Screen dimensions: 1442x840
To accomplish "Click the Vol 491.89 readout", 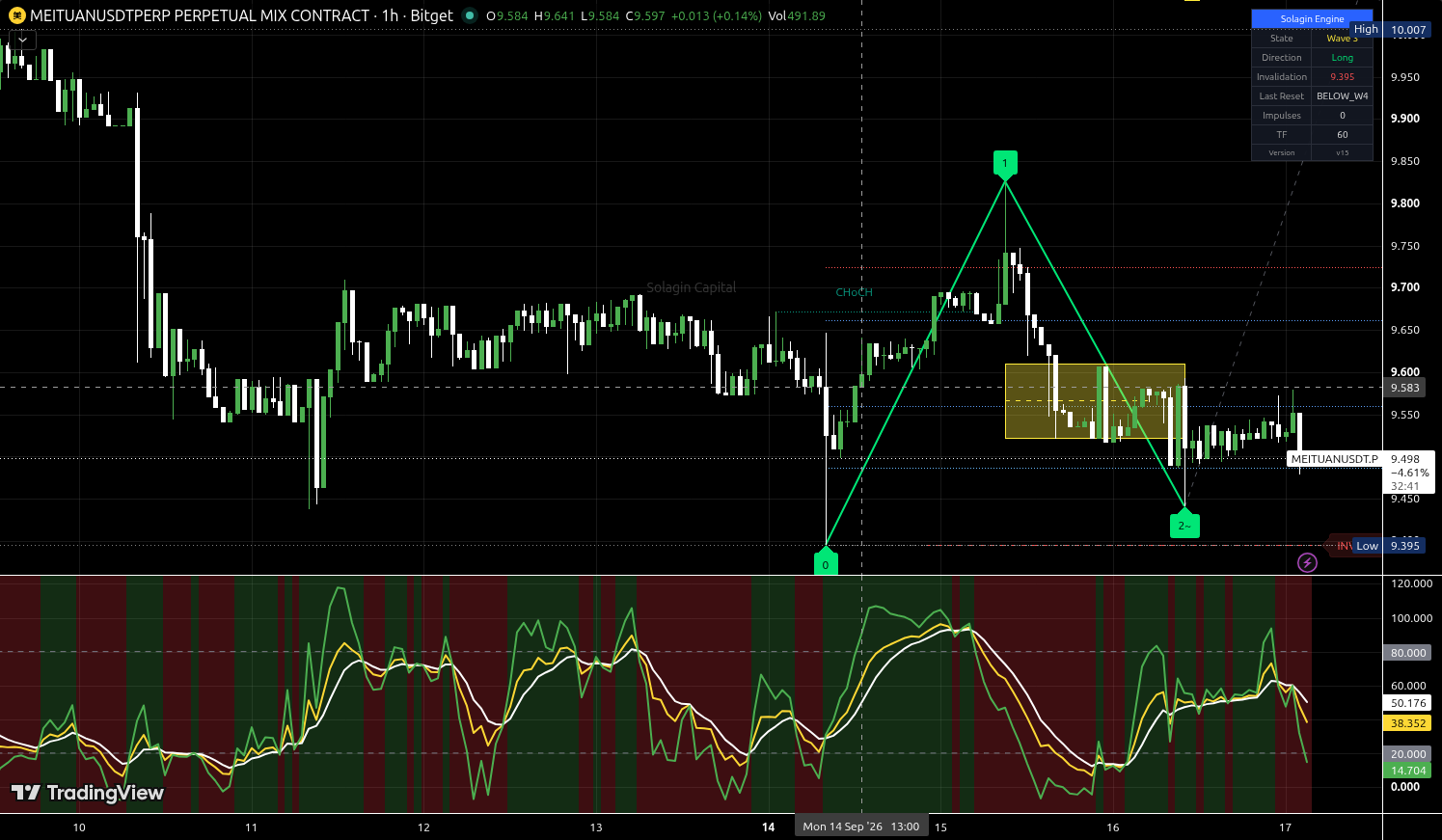I will pyautogui.click(x=797, y=15).
